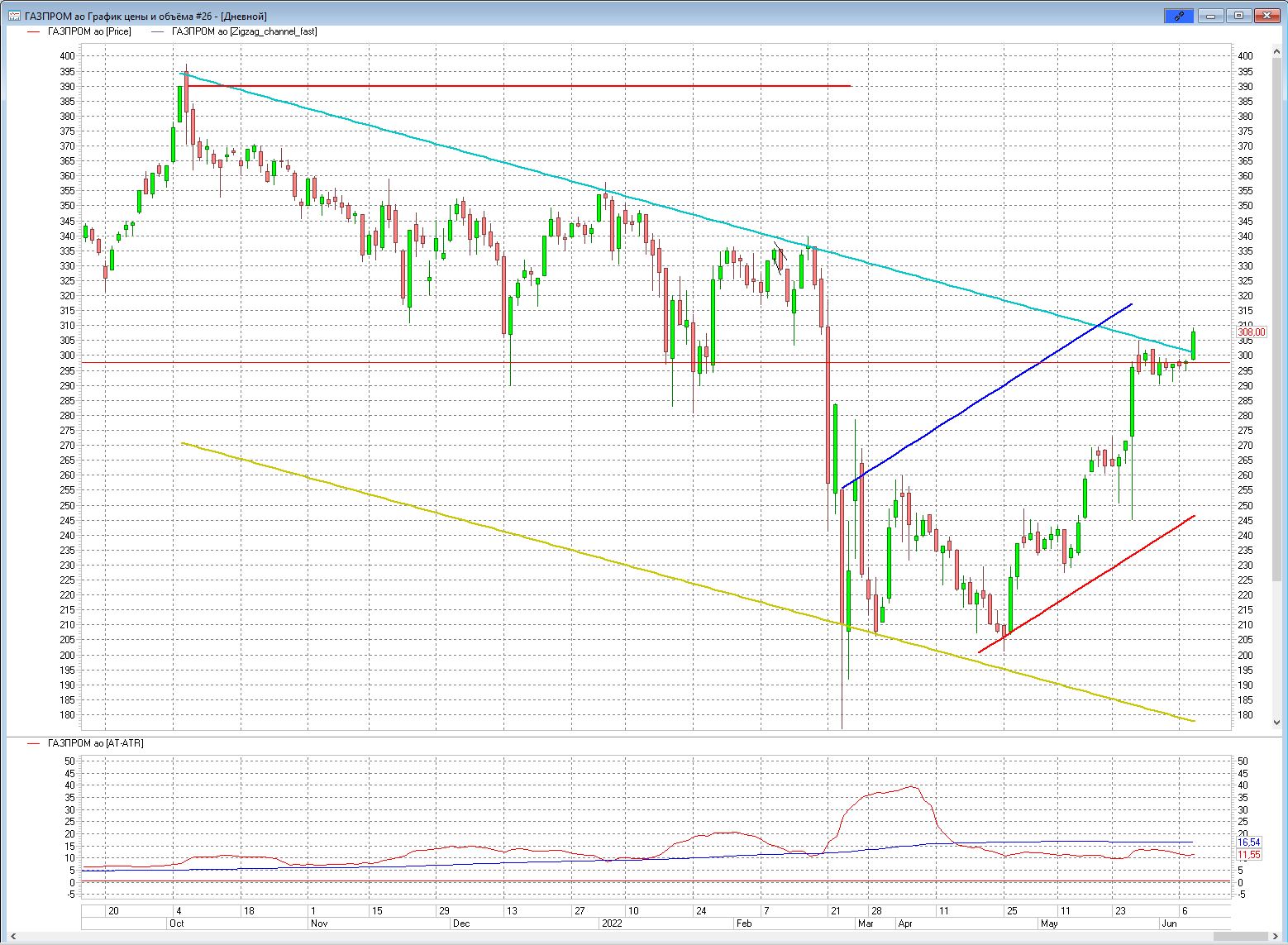The height and width of the screenshot is (945, 1288).
Task: Click the chart window icon in title bar
Action: (x=14, y=16)
